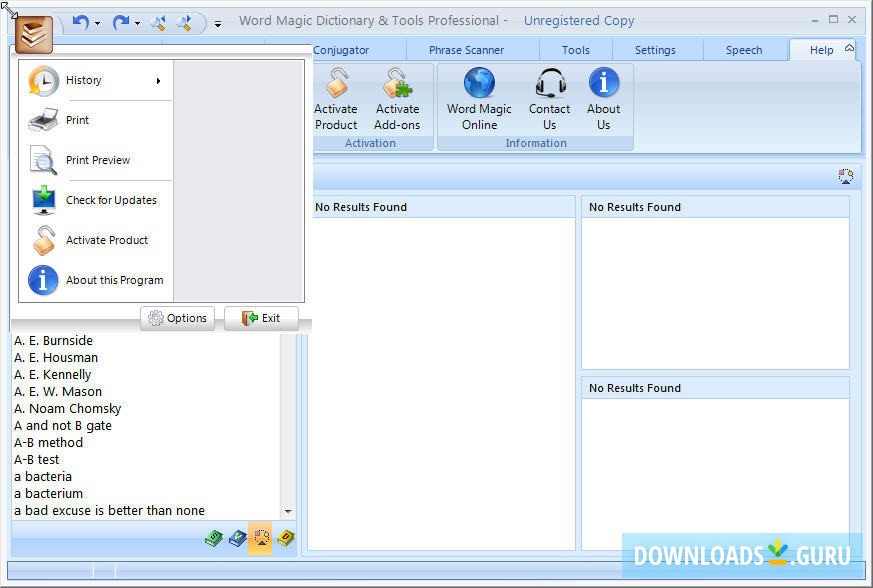
Task: Select 'a bad excuse is better than none'
Action: click(x=109, y=511)
